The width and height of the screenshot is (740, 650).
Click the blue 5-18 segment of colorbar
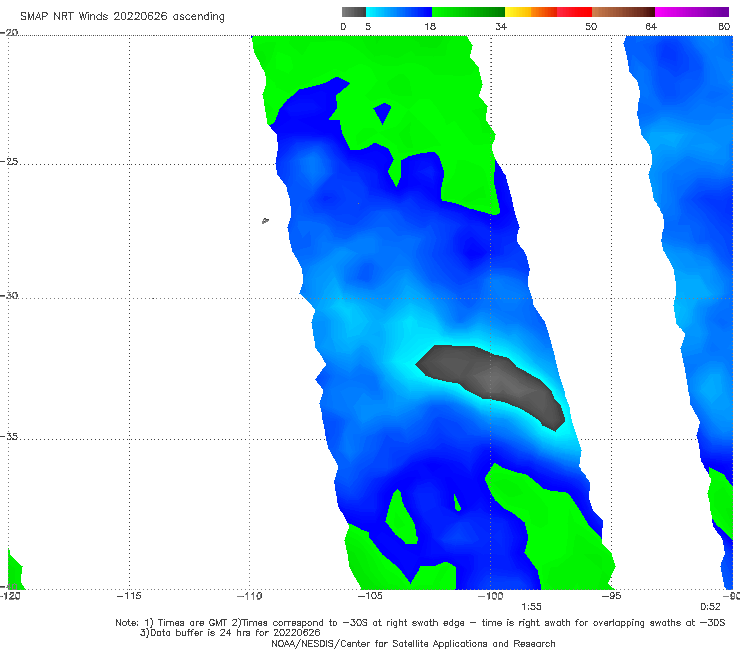(x=399, y=12)
